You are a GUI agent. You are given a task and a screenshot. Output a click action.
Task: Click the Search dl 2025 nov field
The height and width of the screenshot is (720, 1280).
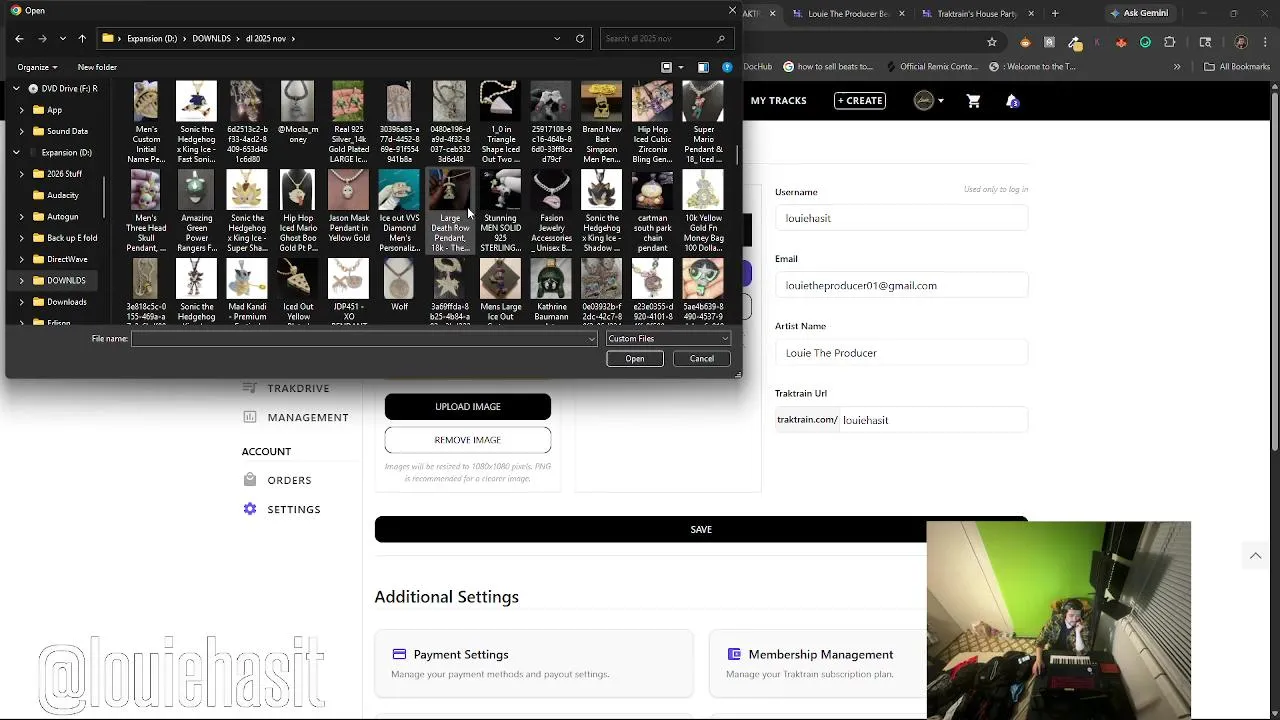(665, 38)
